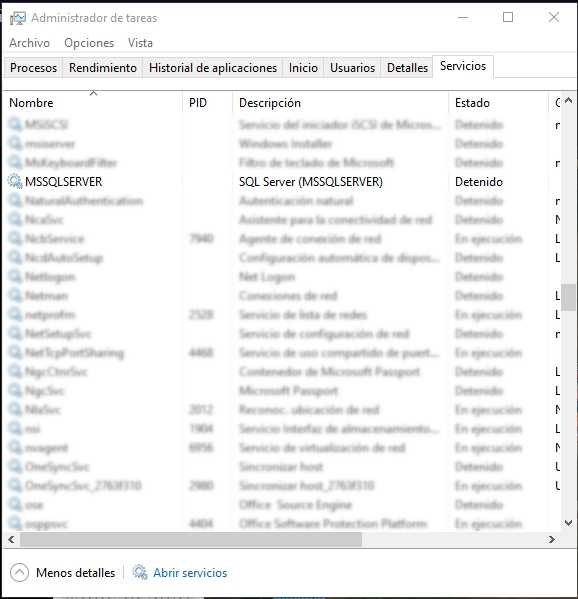Click the icon beside NetSetupSvc
Screen dimensions: 578x599
(15, 334)
